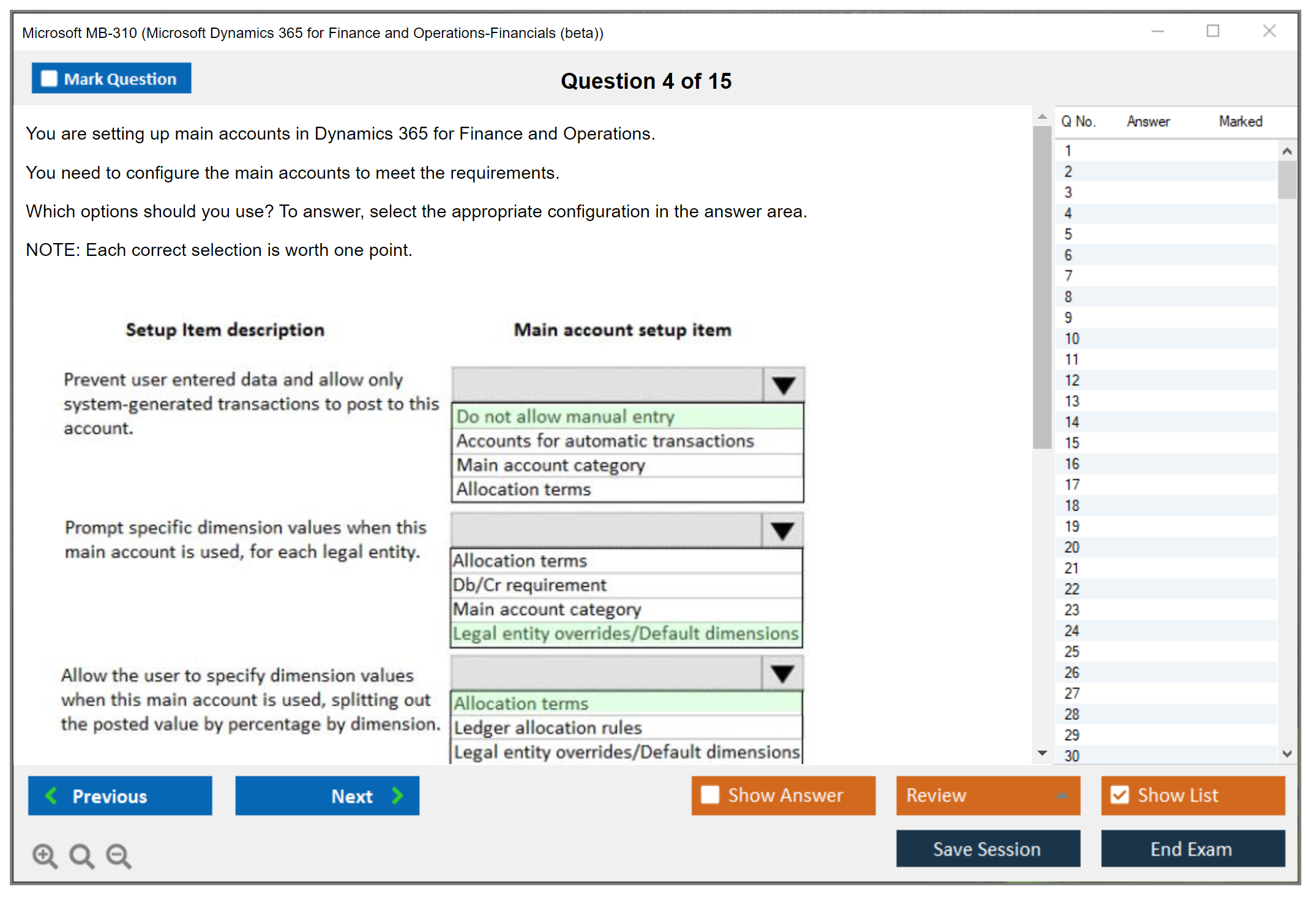Click the reset zoom magnifier icon
Screen dimensions: 1316x900
(81, 855)
